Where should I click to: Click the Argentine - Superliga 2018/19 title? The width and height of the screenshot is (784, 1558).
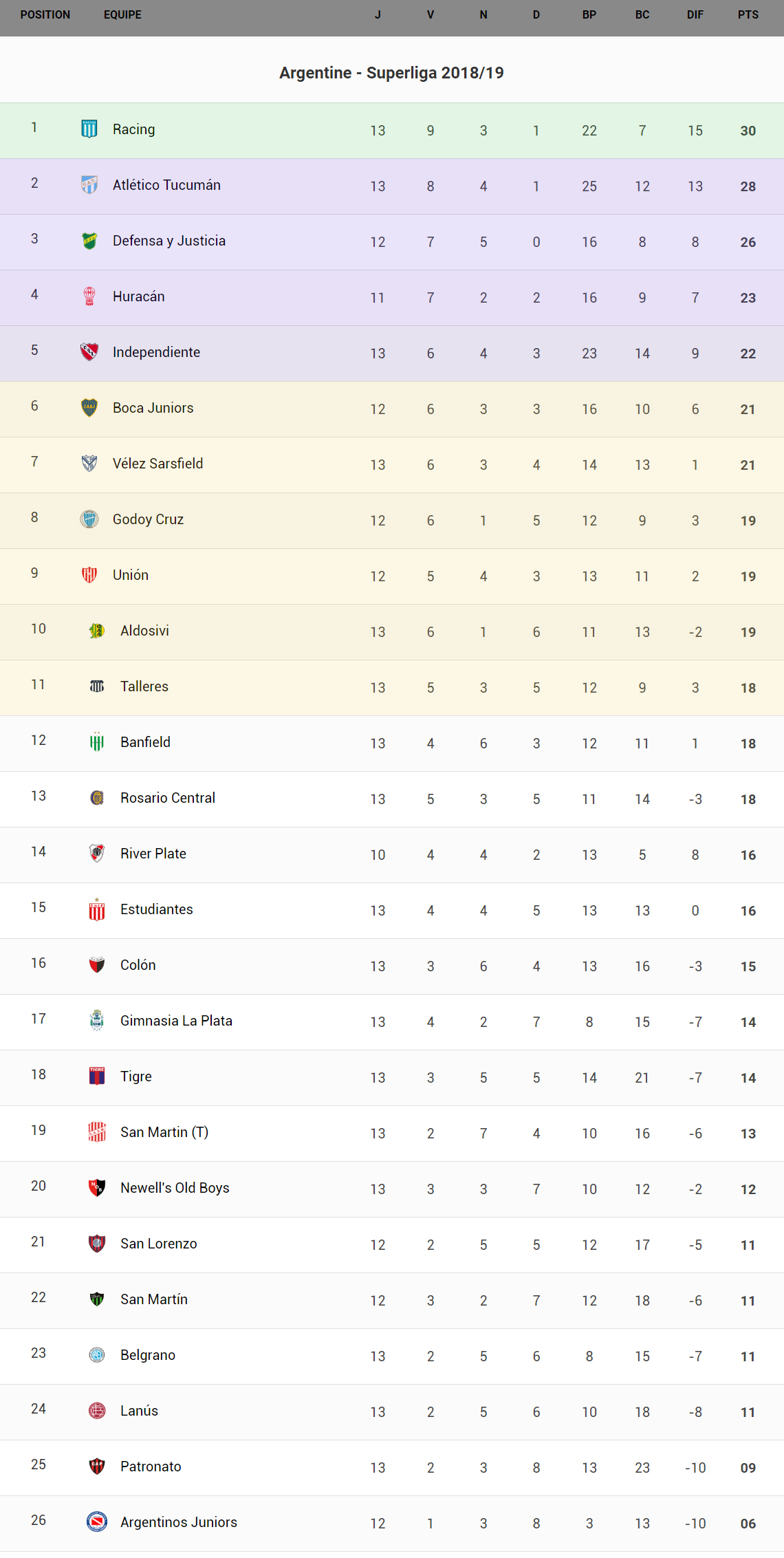click(x=391, y=73)
